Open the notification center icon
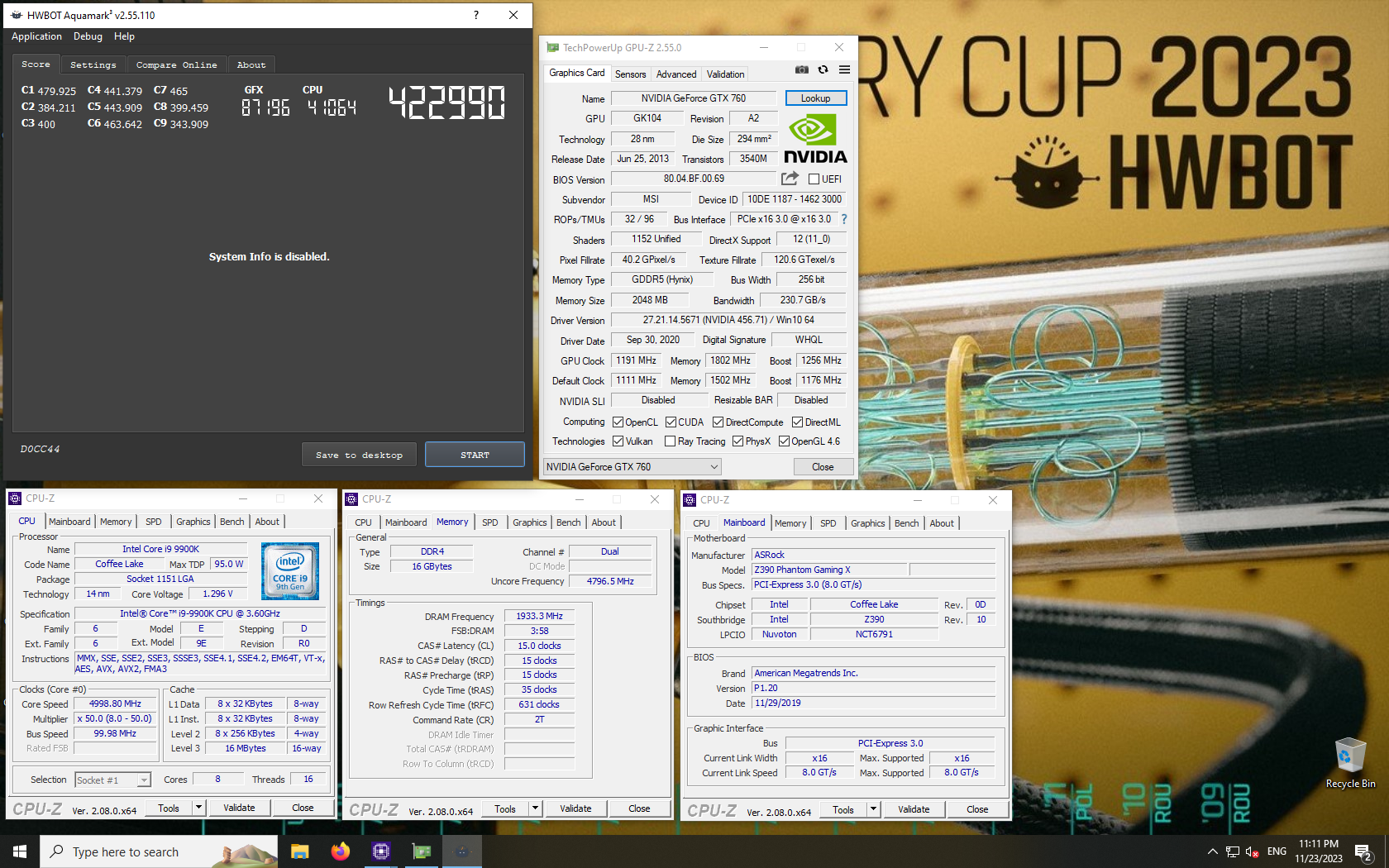 coord(1363,851)
